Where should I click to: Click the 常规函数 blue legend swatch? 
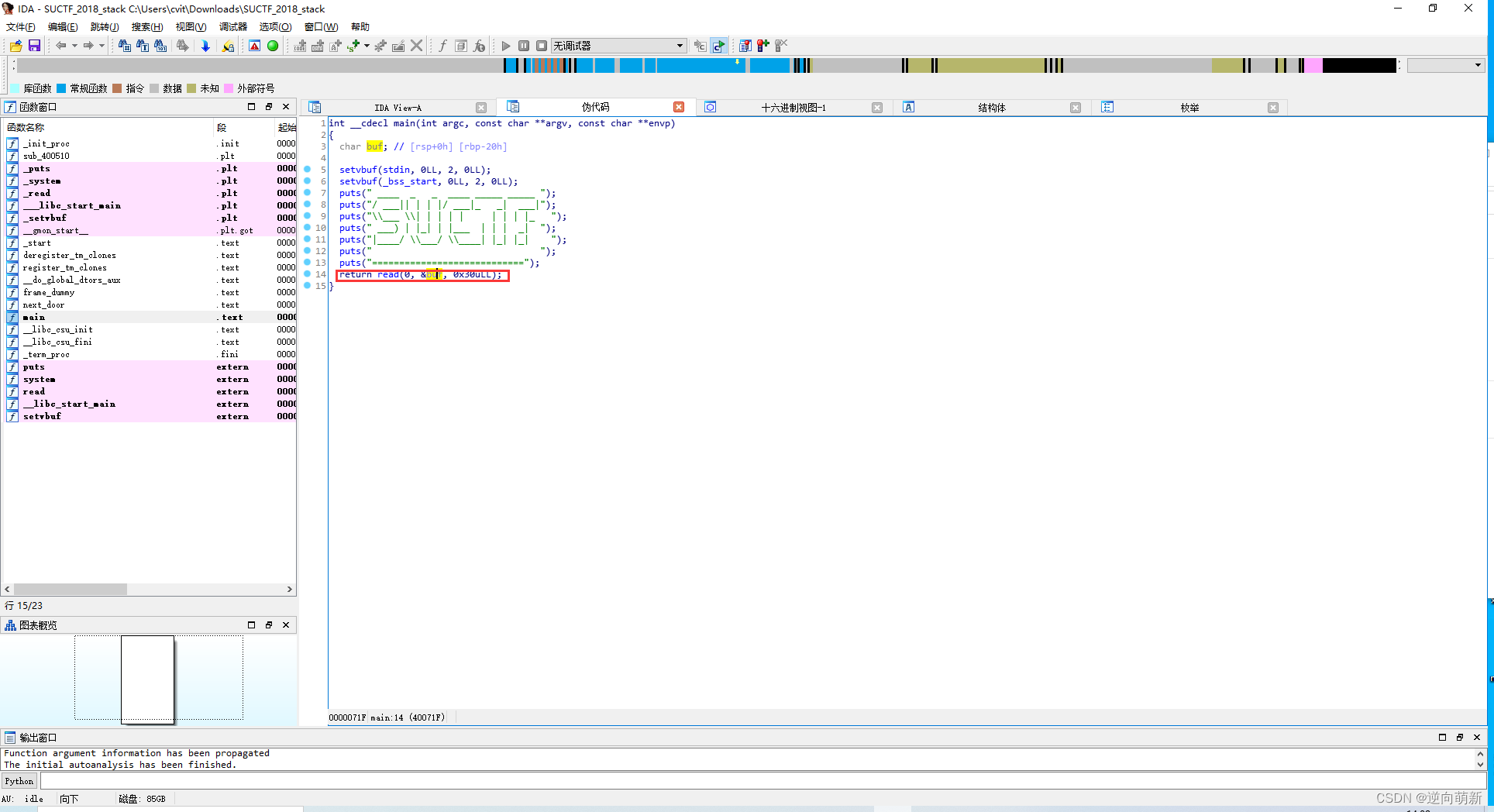61,88
